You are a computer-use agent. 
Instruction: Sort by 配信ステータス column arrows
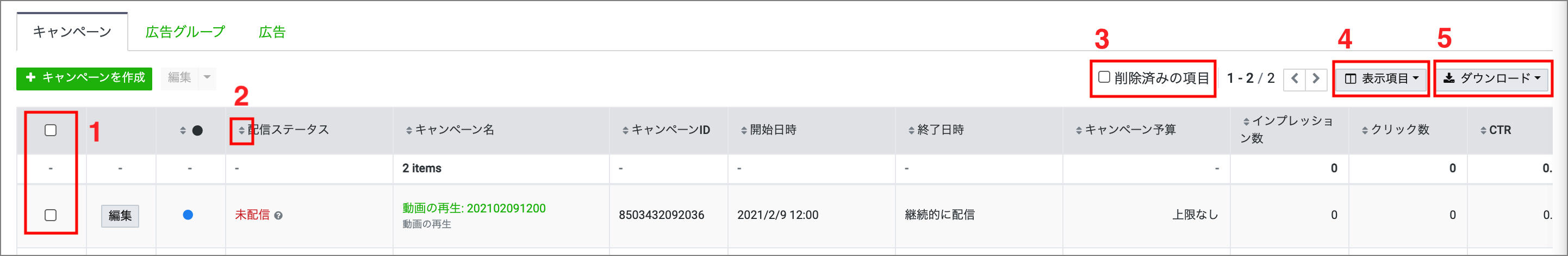241,130
